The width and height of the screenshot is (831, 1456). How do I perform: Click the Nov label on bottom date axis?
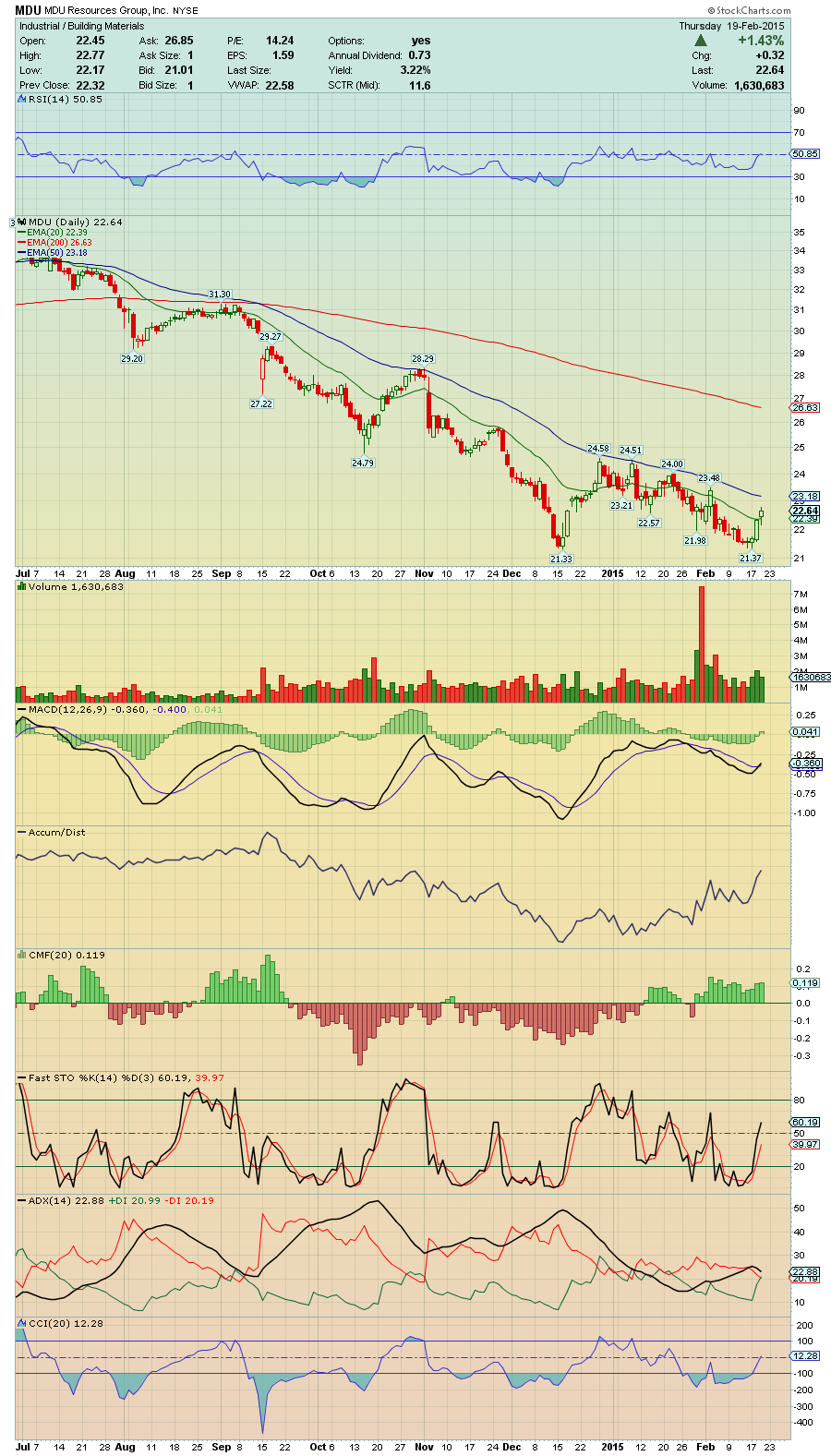pos(424,1447)
